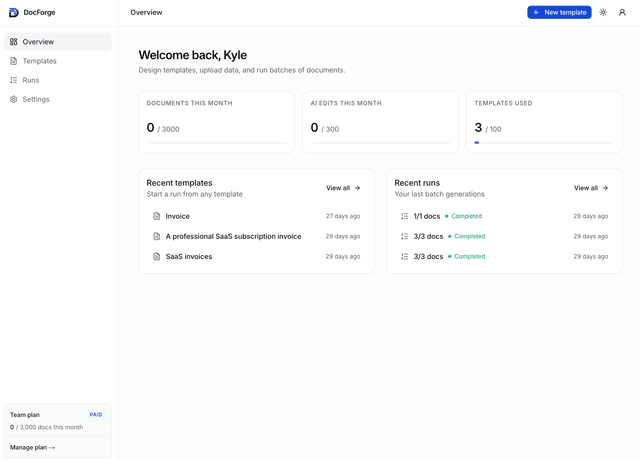
Task: Open Manage plan link
Action: [32, 447]
